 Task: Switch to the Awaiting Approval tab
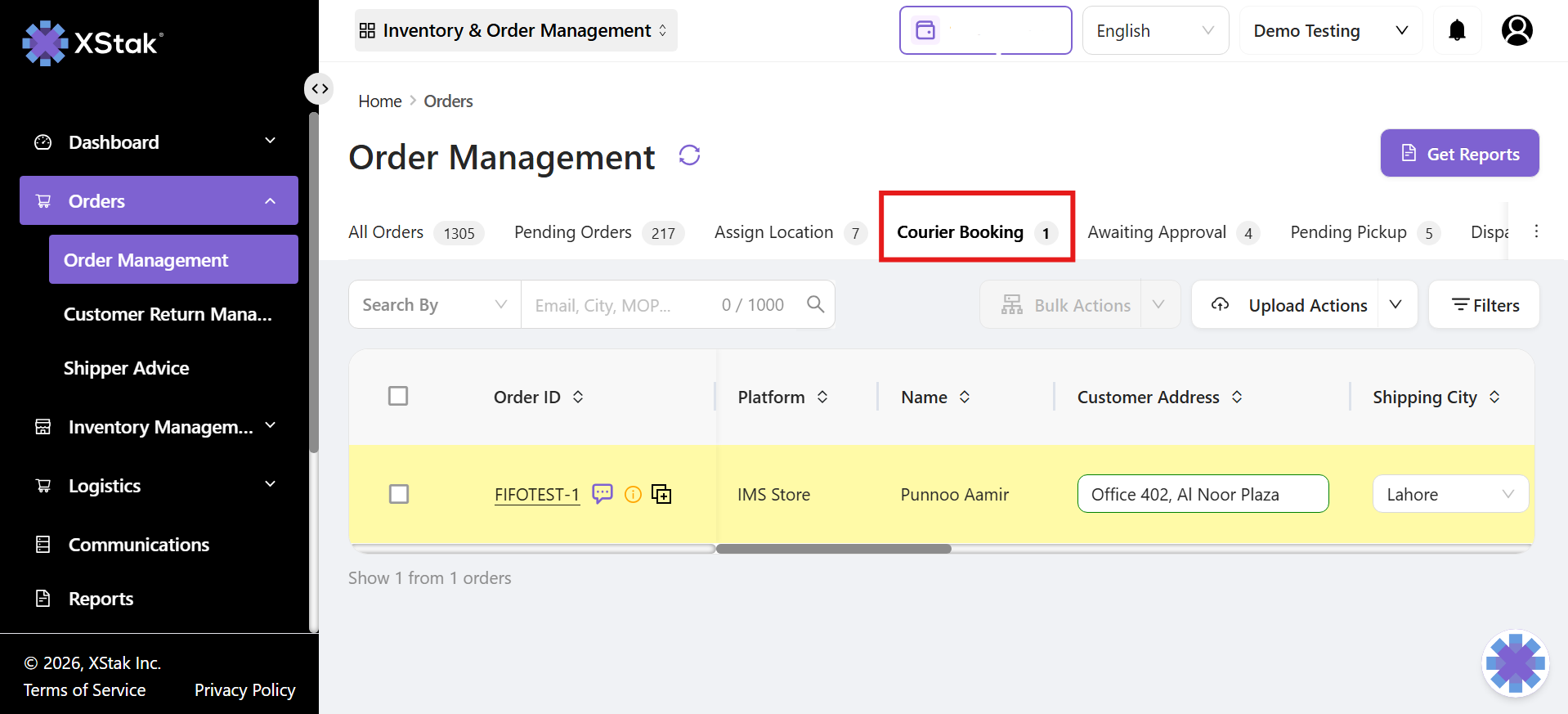pos(1156,232)
